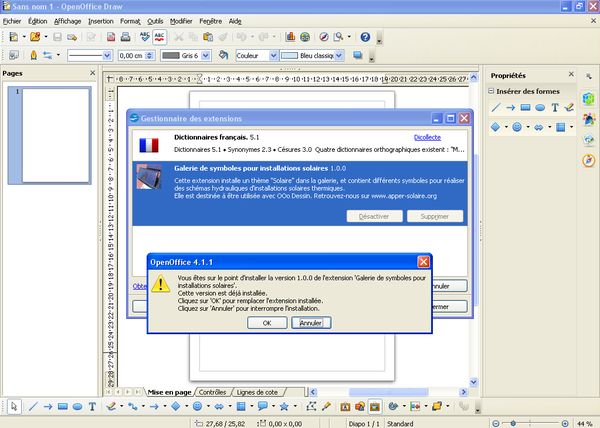The width and height of the screenshot is (600, 428).
Task: Click the Désactiver button
Action: click(374, 216)
